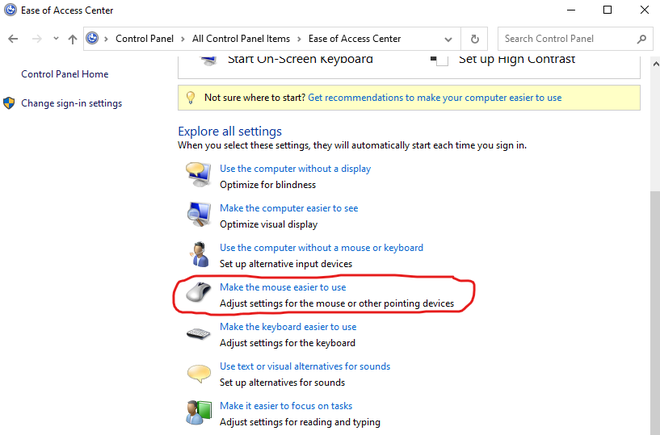Viewport: 660px width, 435px height.
Task: Click the shield icon next to Change sign-in settings
Action: tap(9, 103)
